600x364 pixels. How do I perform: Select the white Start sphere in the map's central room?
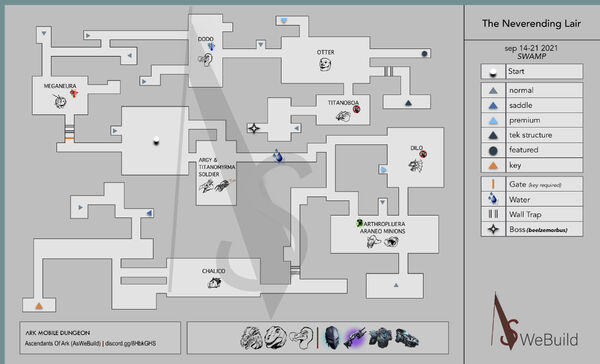(156, 140)
